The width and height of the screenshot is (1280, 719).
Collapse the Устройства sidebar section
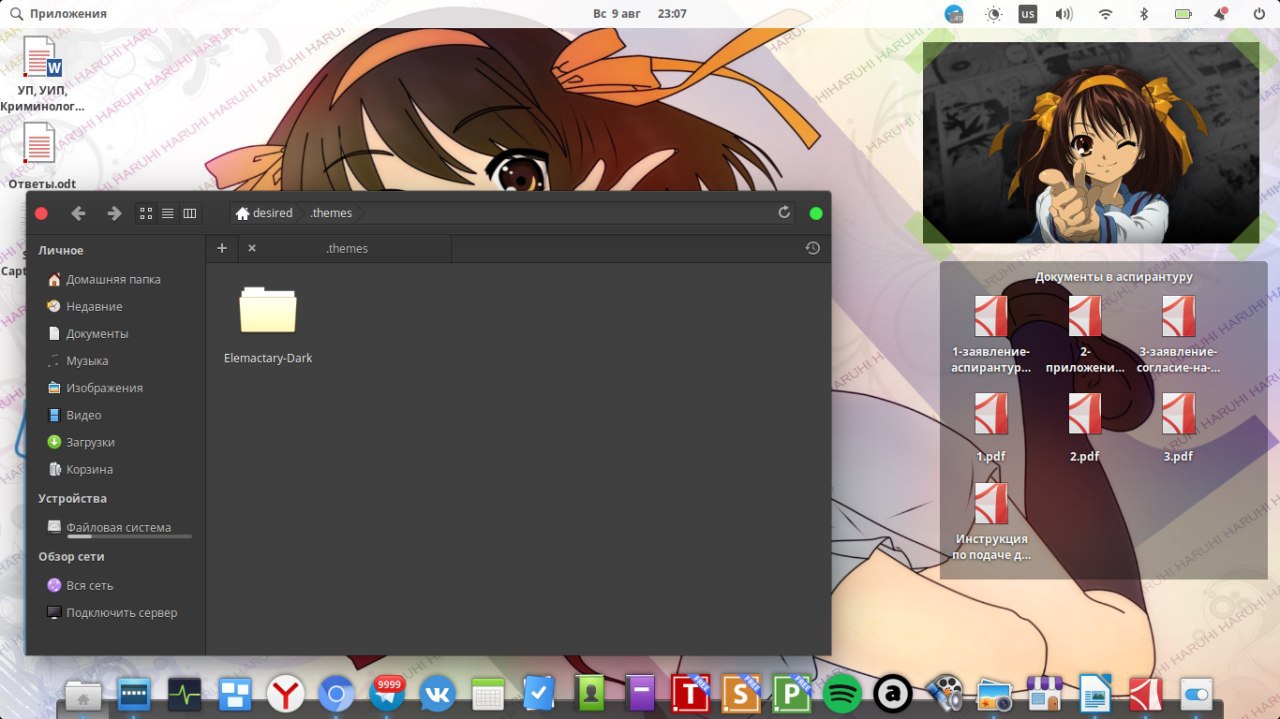tap(72, 498)
